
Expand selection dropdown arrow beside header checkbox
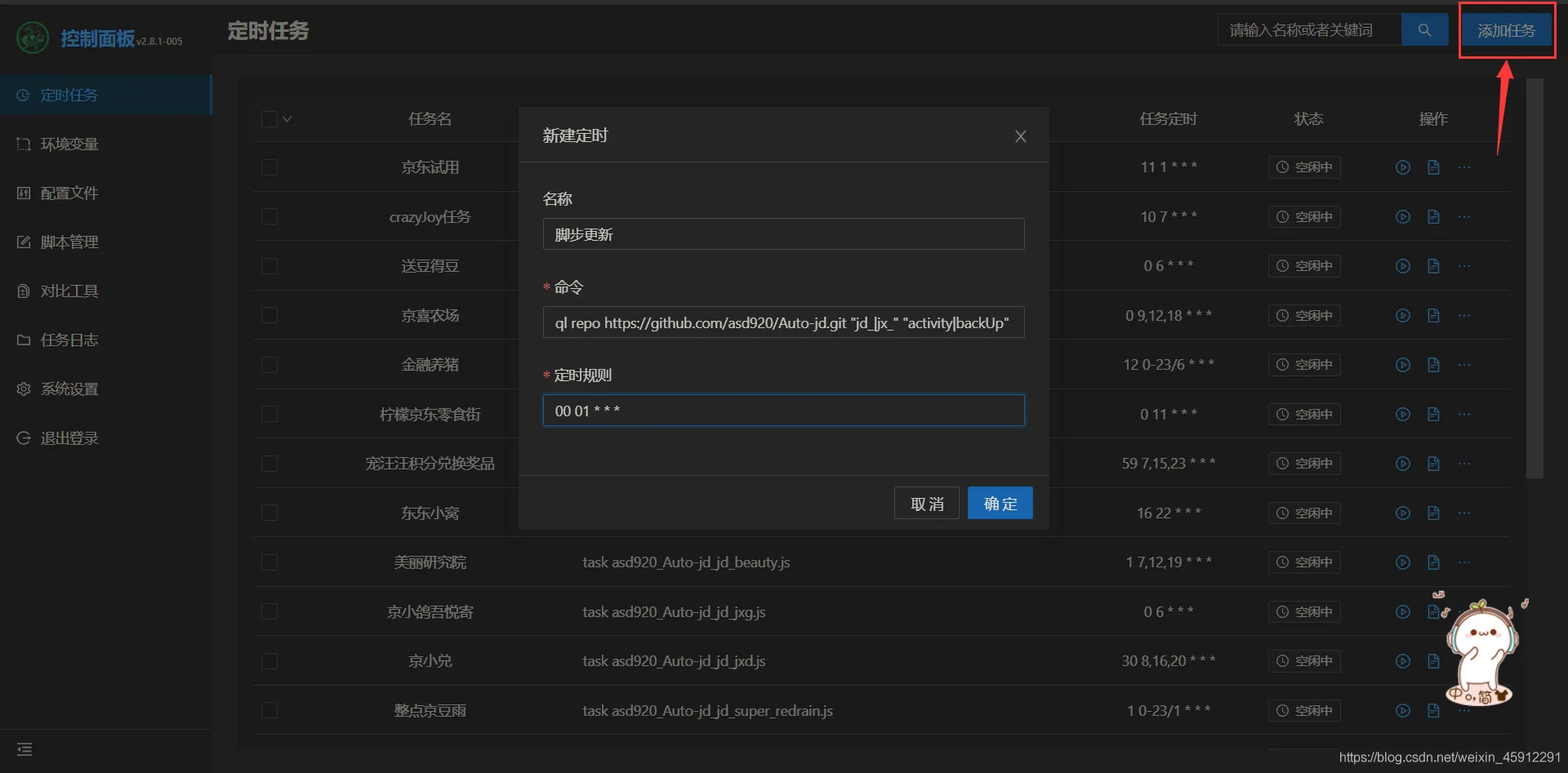287,119
